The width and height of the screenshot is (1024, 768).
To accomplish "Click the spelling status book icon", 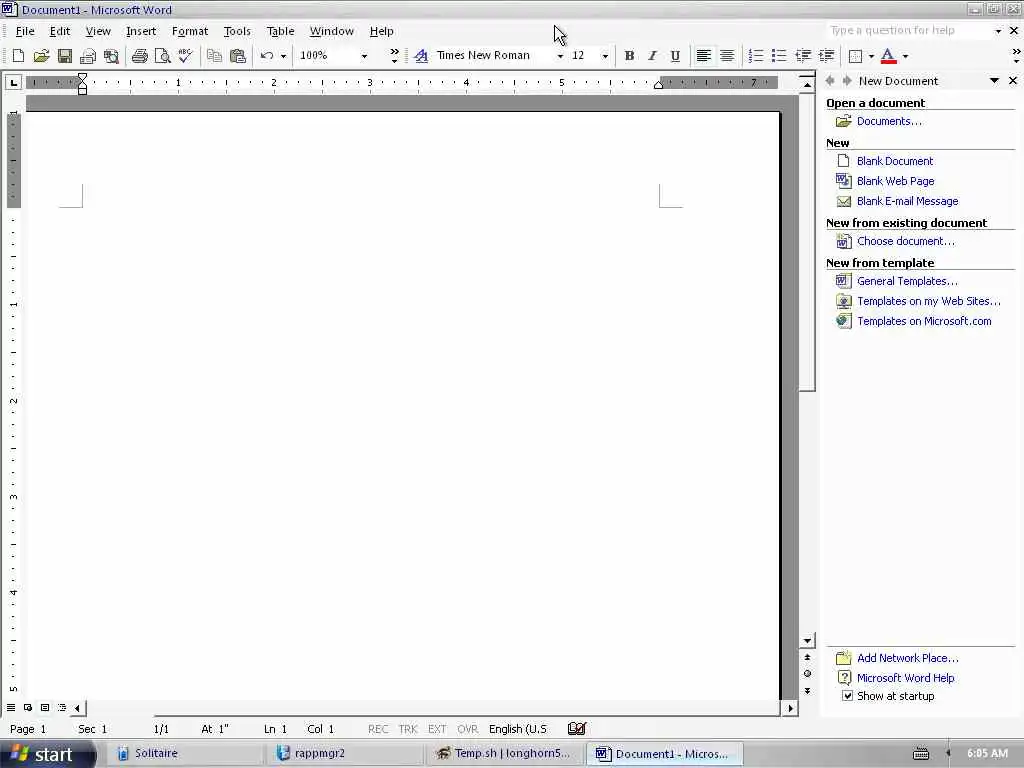I will [x=577, y=728].
